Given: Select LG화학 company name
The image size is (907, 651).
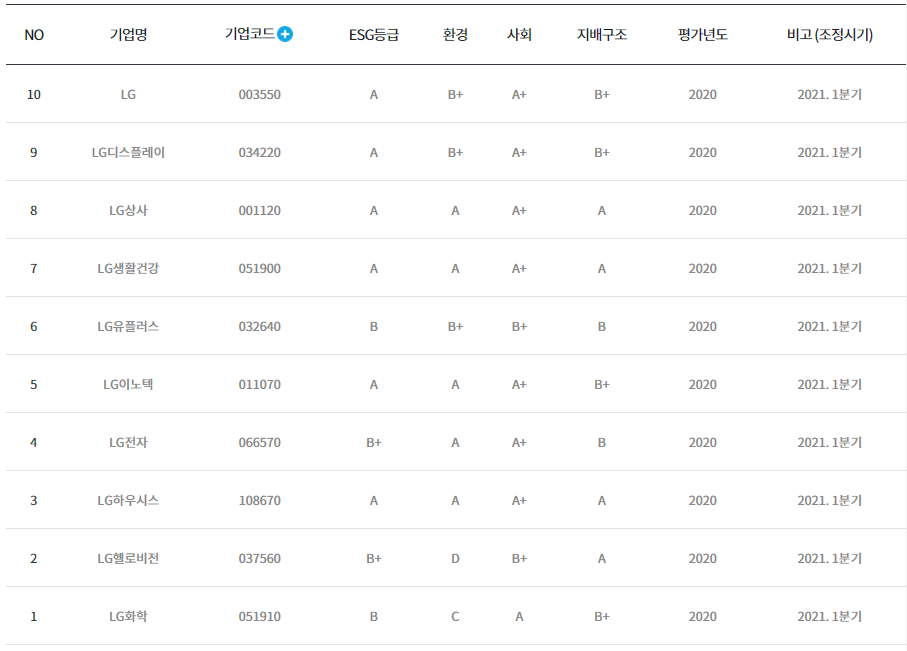Looking at the screenshot, I should coord(128,616).
